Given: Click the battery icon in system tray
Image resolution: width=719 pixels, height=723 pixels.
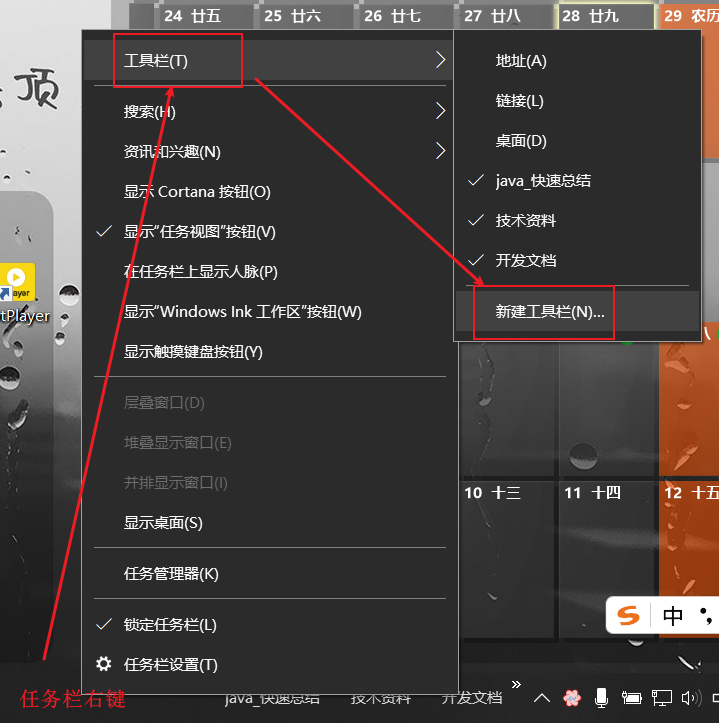Looking at the screenshot, I should click(631, 697).
